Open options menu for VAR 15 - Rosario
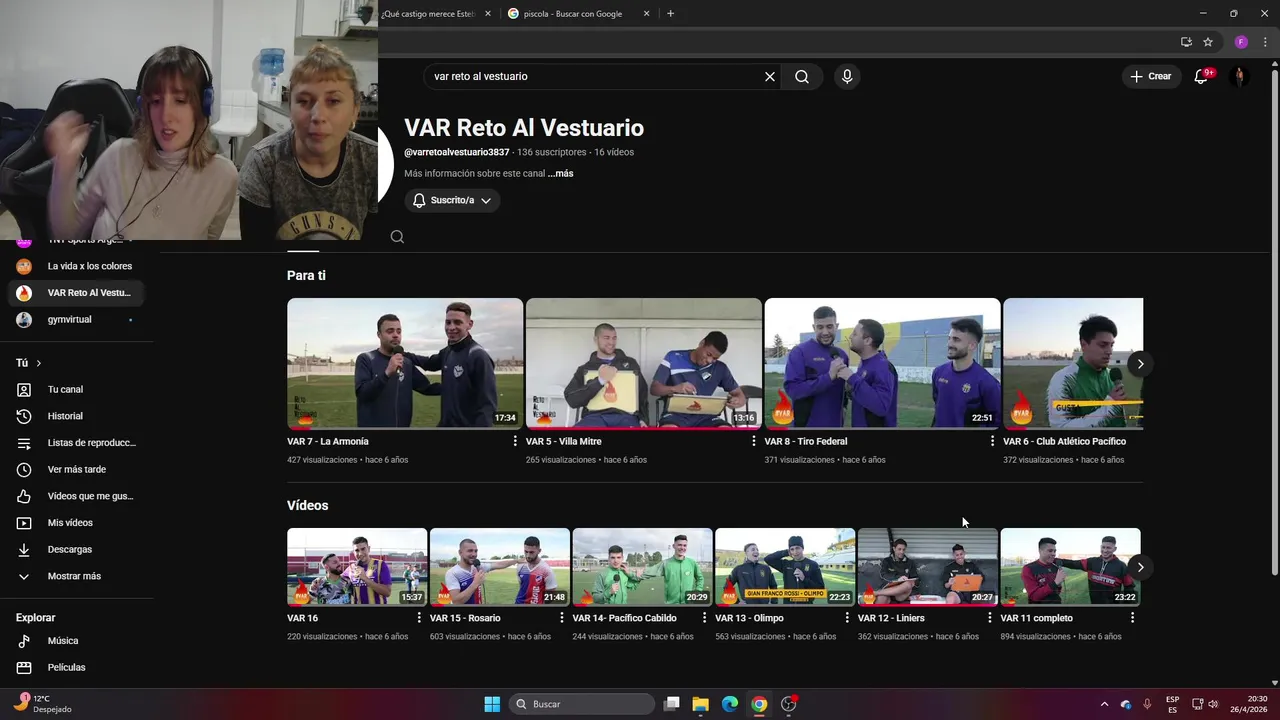 (x=562, y=618)
